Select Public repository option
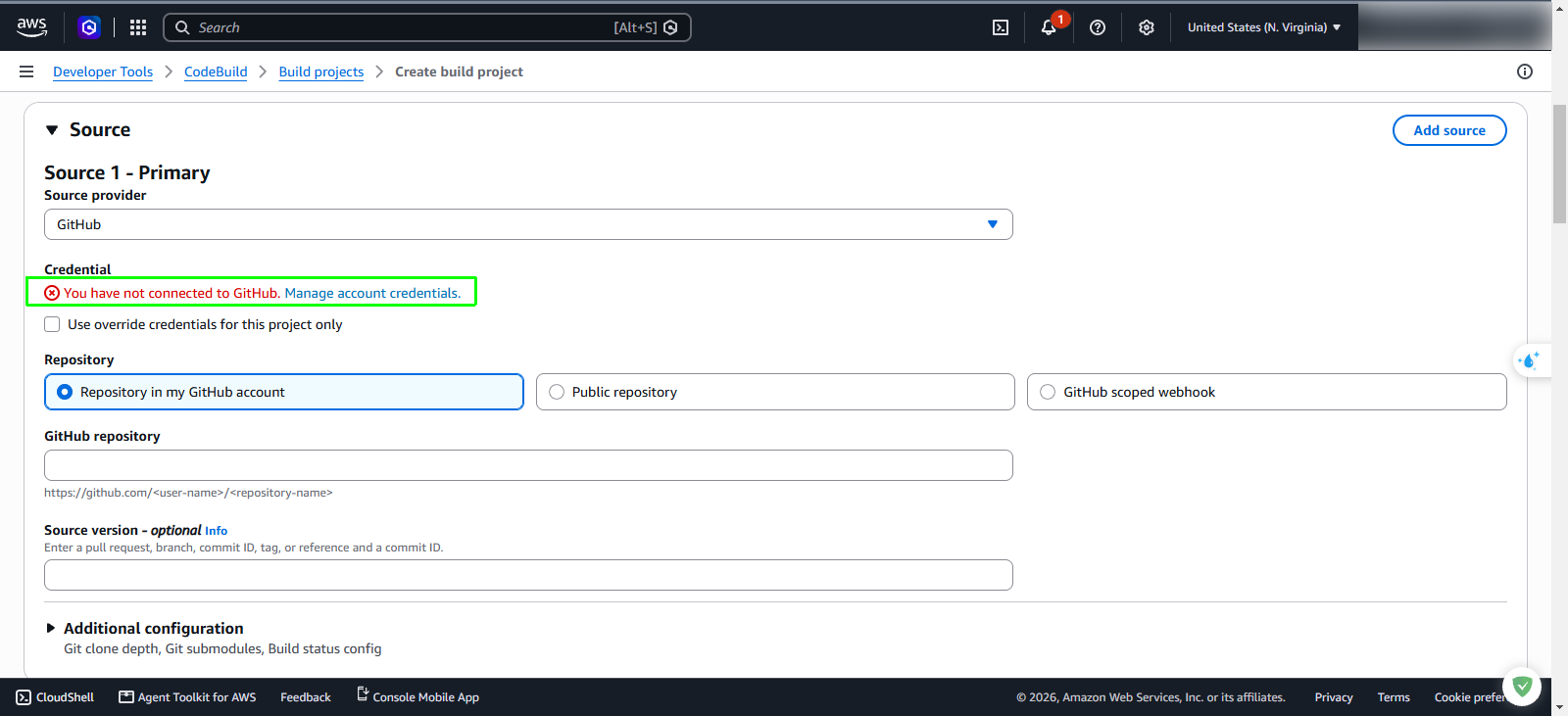1568x716 pixels. [x=775, y=392]
